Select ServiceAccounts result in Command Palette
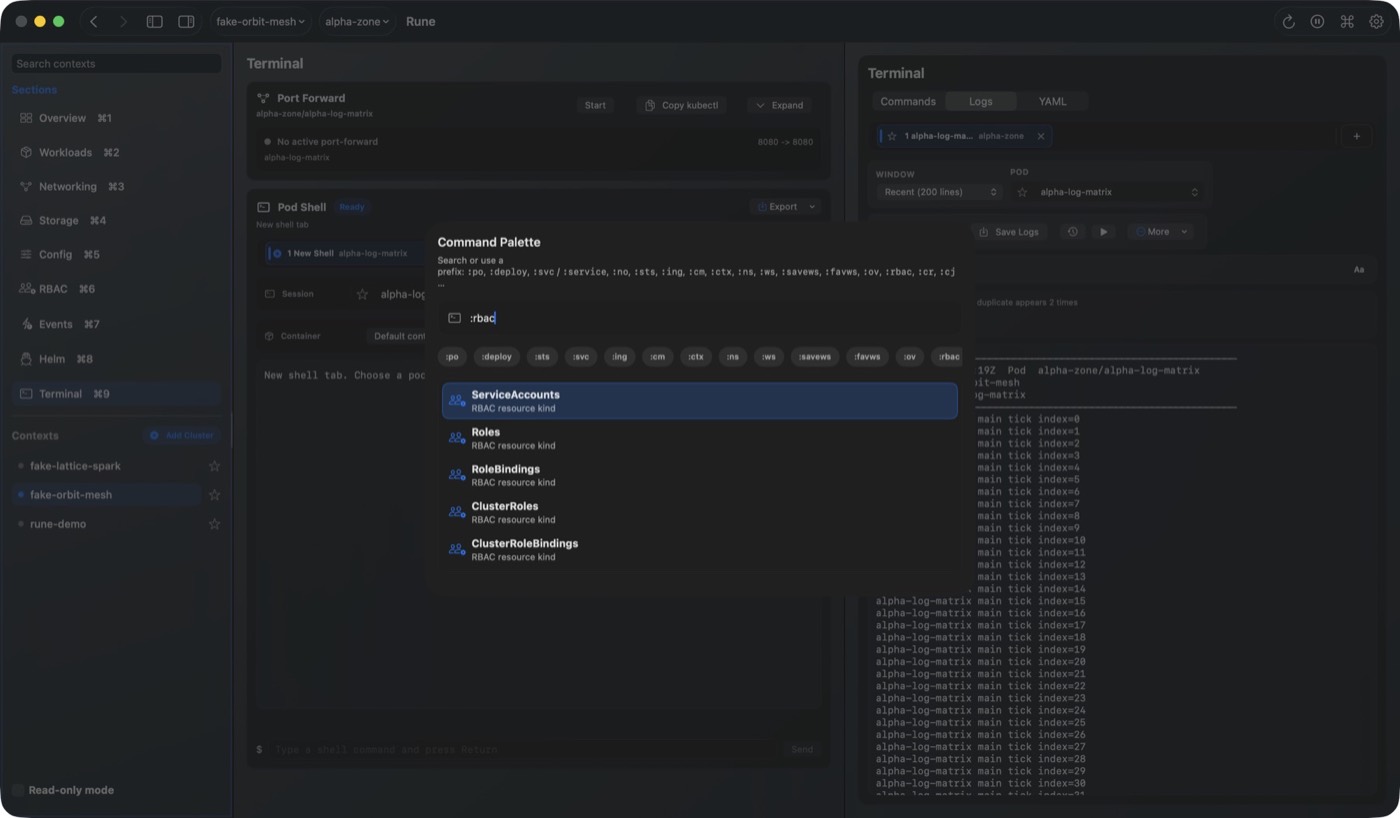 [x=699, y=401]
